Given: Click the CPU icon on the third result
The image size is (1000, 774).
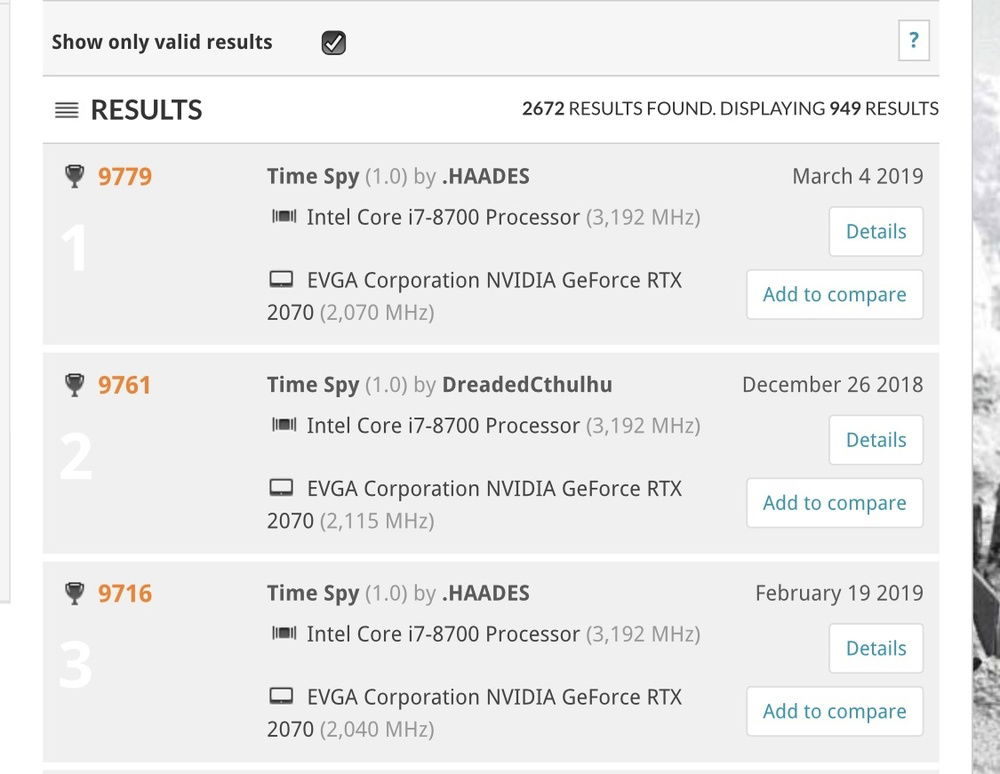Looking at the screenshot, I should point(283,633).
